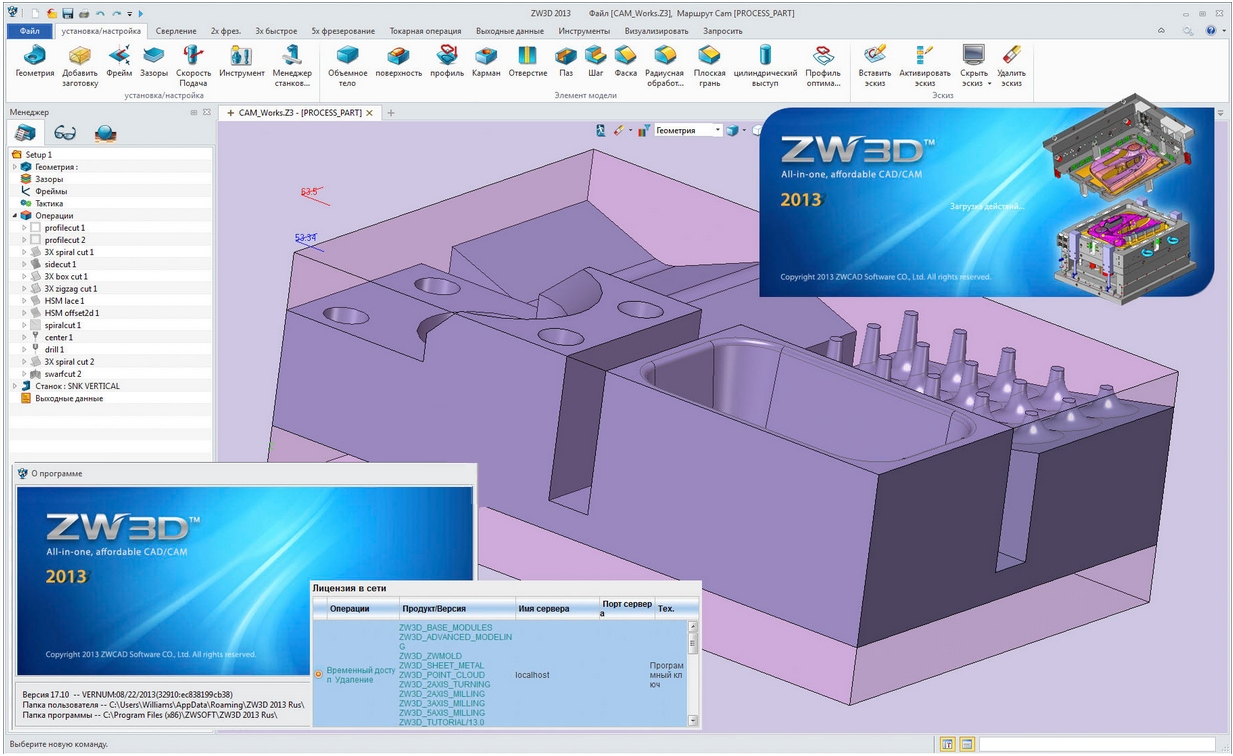This screenshot has height=756, width=1233.
Task: Switch manager to glasses view tab
Action: pyautogui.click(x=65, y=133)
